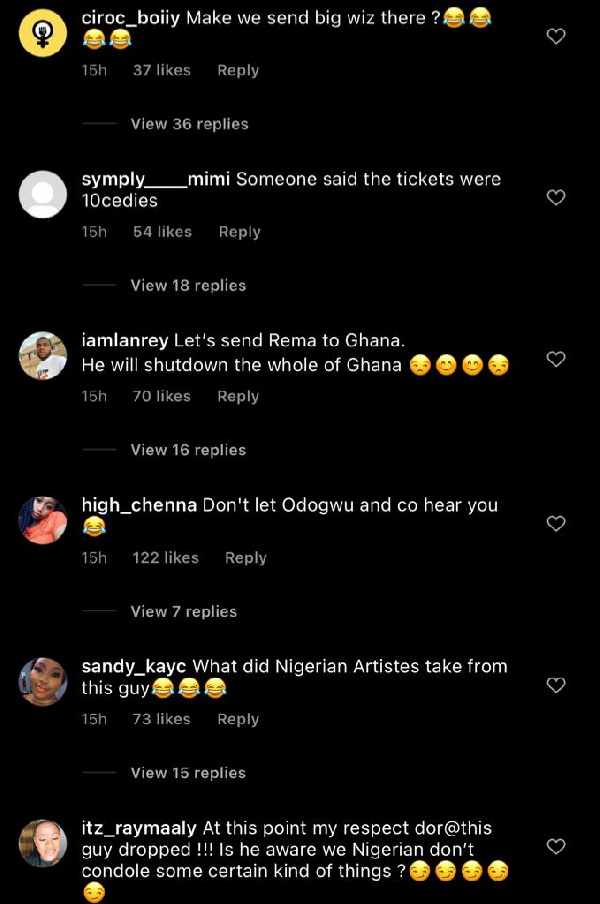View symply____mimi's default avatar icon
The width and height of the screenshot is (600, 904).
coord(42,194)
